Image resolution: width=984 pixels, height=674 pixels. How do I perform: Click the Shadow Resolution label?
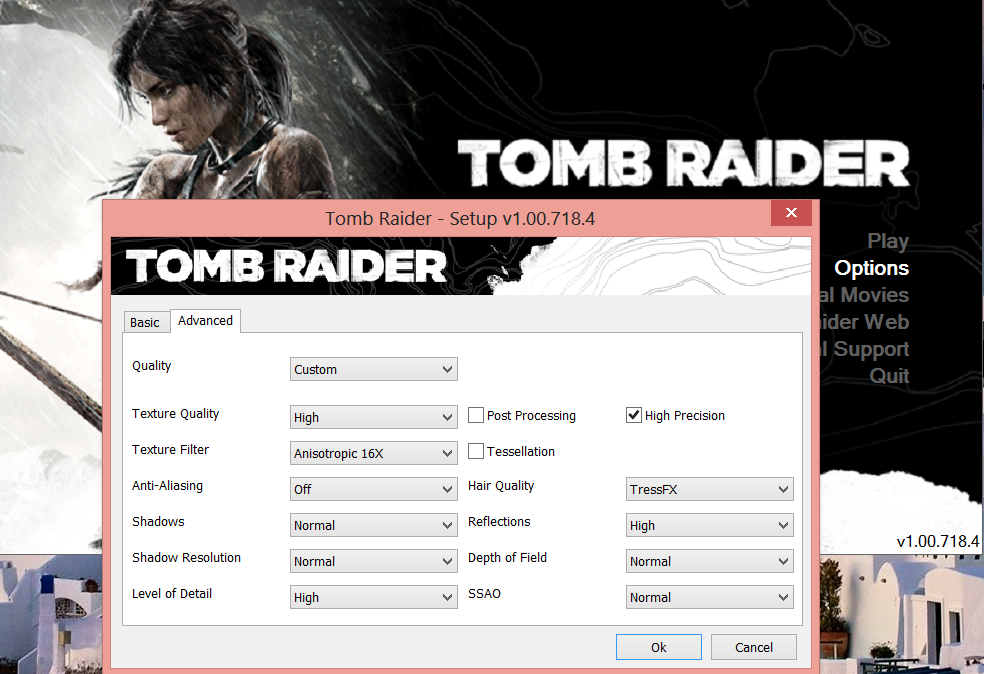point(186,558)
